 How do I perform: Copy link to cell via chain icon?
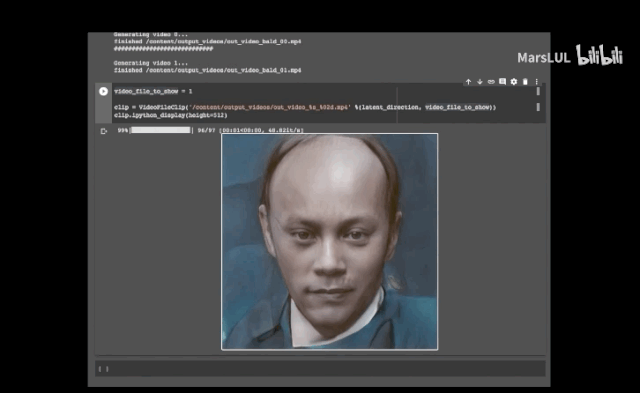(491, 82)
